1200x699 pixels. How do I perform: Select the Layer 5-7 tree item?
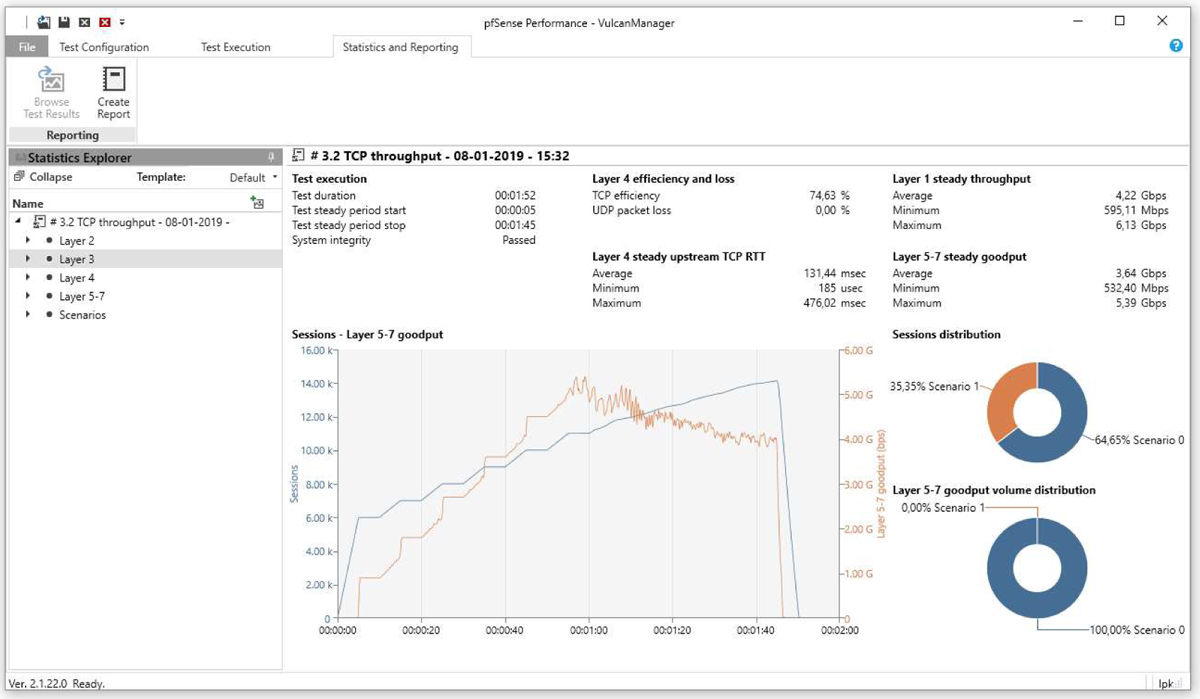pyautogui.click(x=82, y=296)
